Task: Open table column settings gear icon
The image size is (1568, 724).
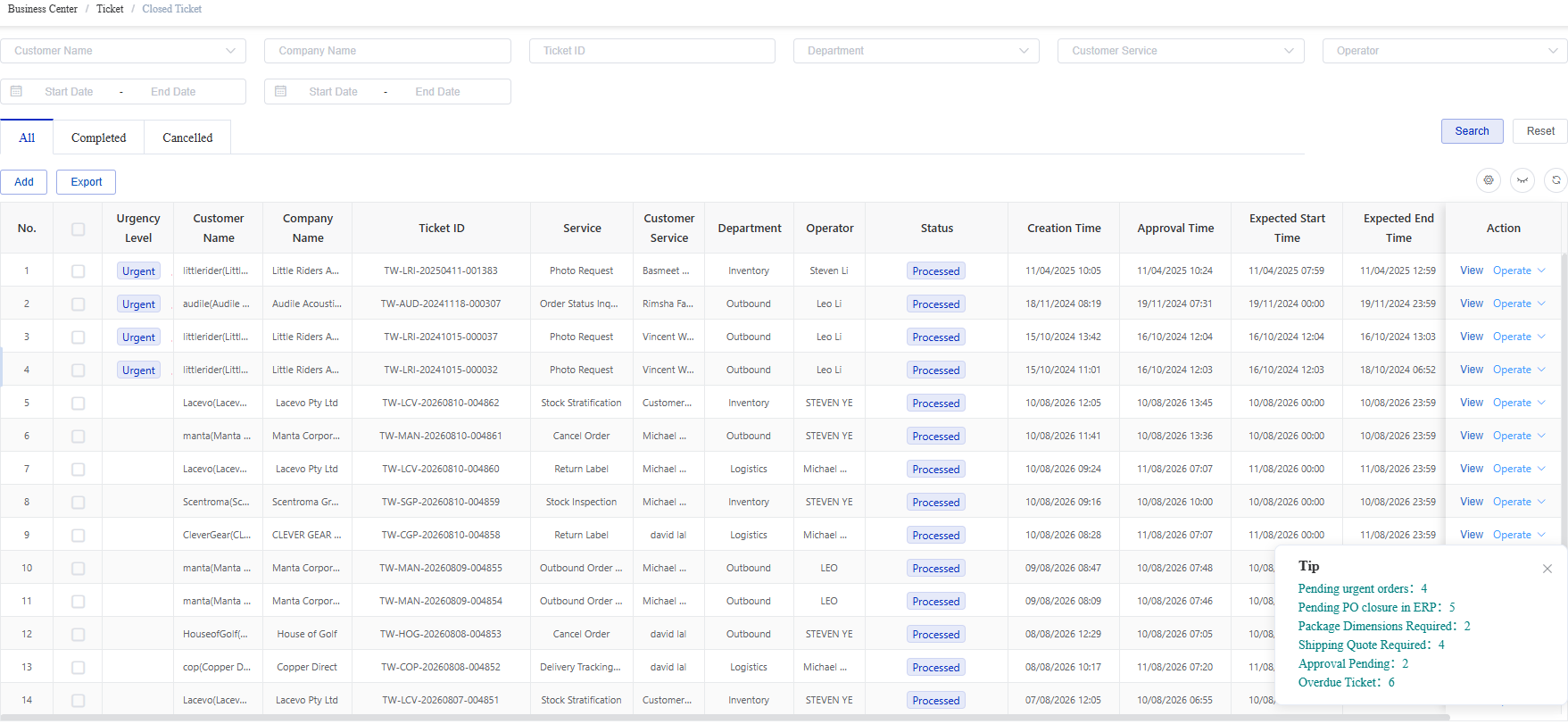Action: (1489, 180)
